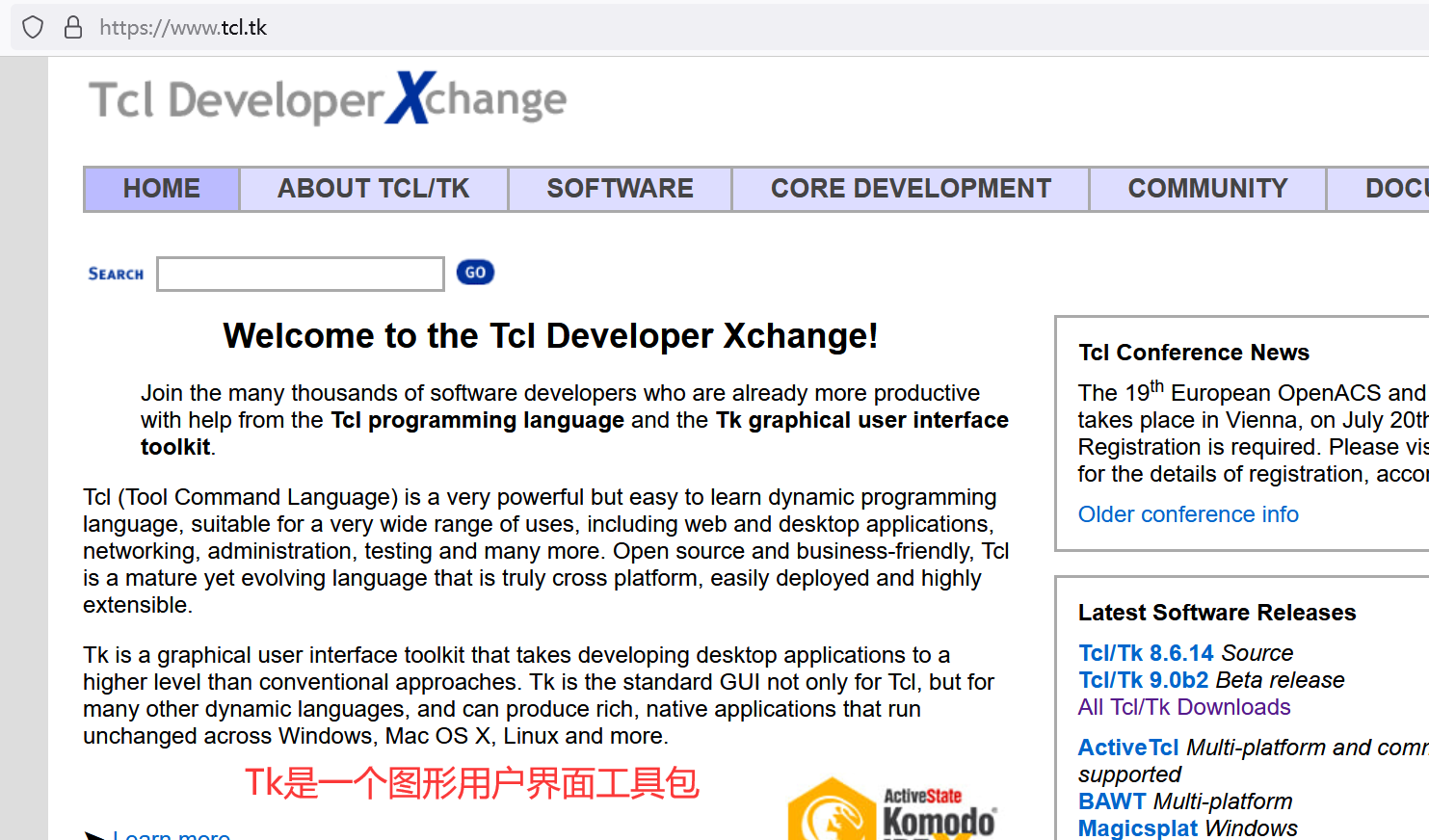Click the bold text 'Tcl programming language'

click(478, 420)
